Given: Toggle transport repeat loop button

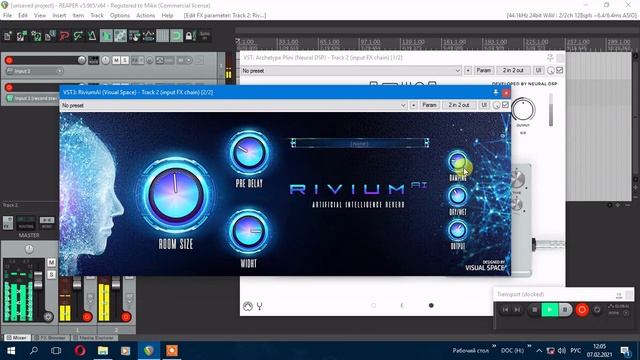Looking at the screenshot, I should point(597,310).
